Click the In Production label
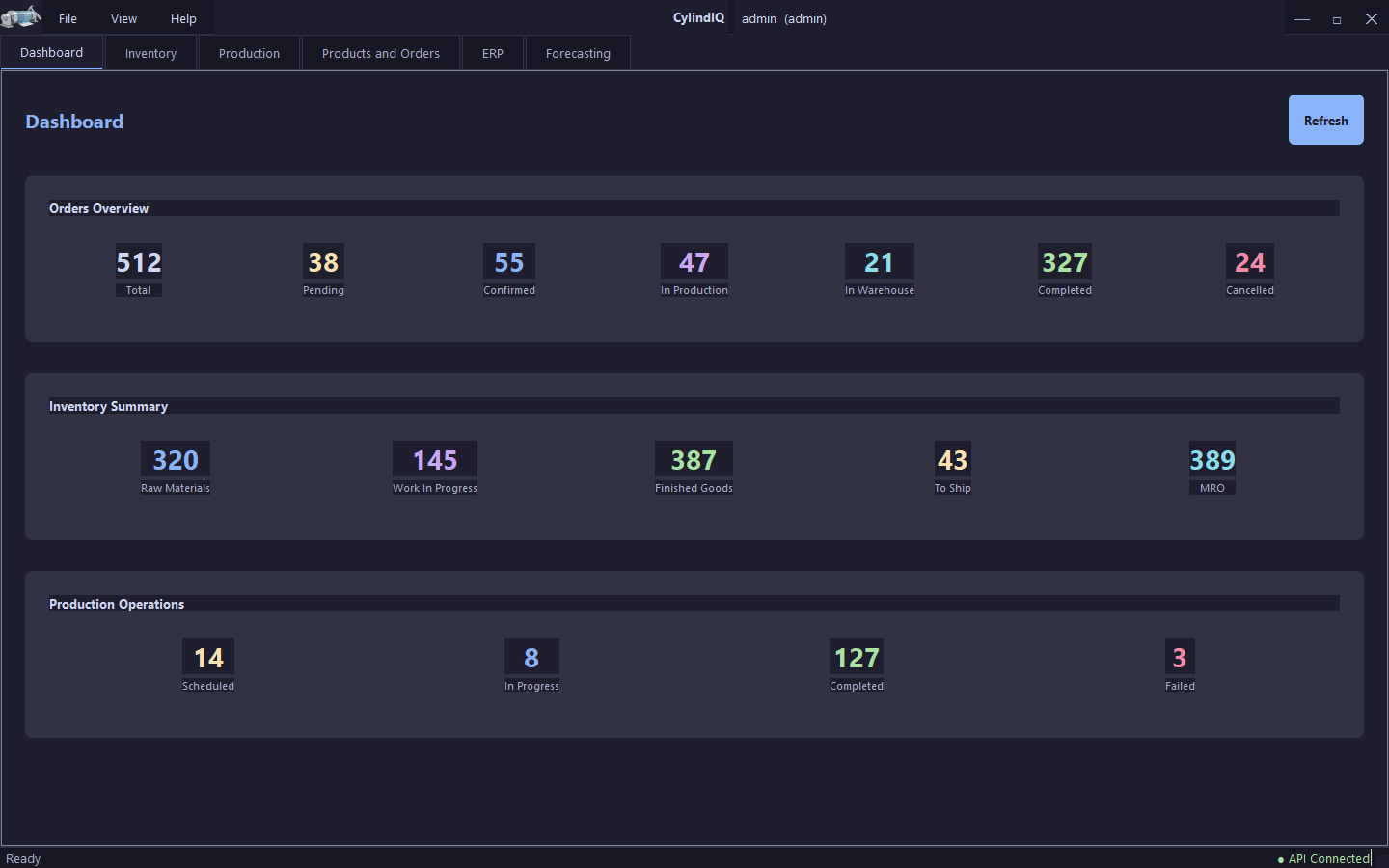This screenshot has height=868, width=1389. [694, 290]
